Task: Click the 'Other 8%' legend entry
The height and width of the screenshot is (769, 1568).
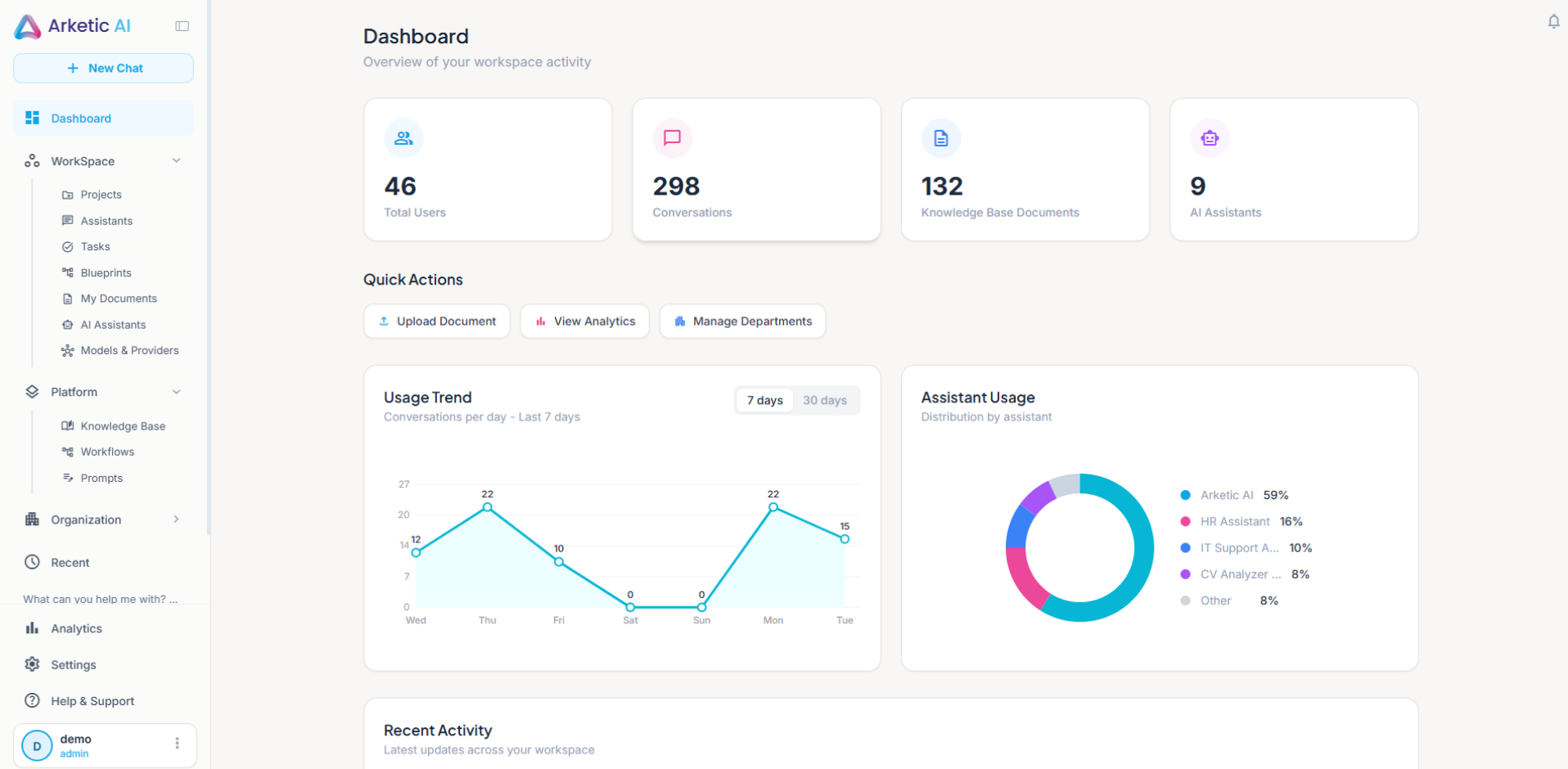Action: click(x=1229, y=600)
